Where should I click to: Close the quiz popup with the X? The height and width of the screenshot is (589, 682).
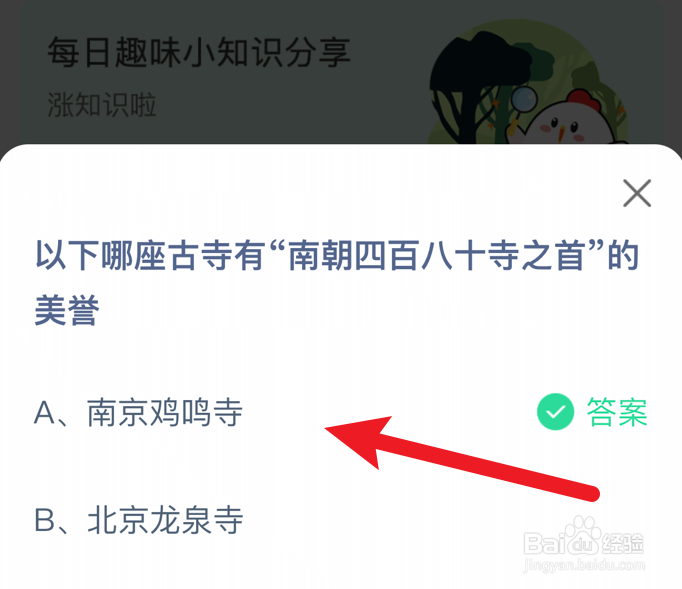point(637,193)
